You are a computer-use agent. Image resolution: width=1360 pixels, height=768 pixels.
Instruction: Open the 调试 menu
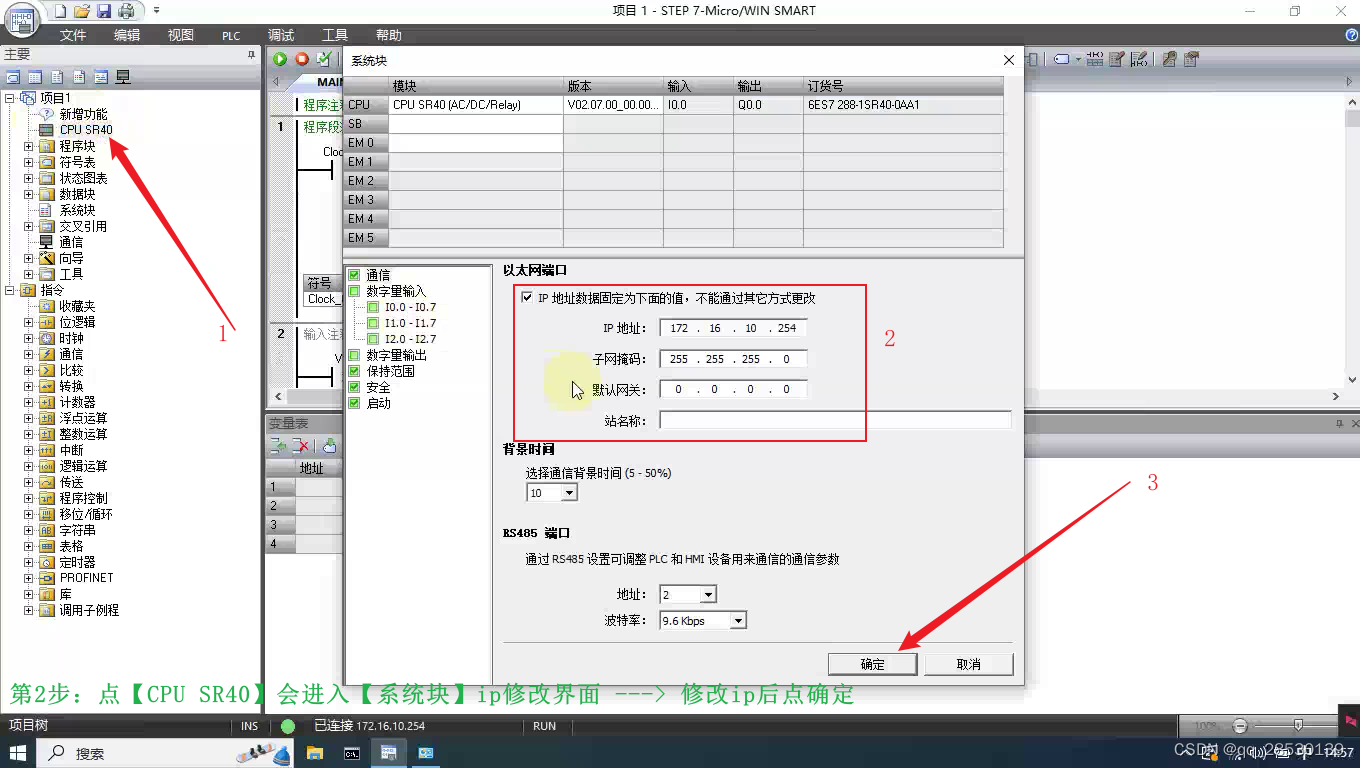(281, 35)
